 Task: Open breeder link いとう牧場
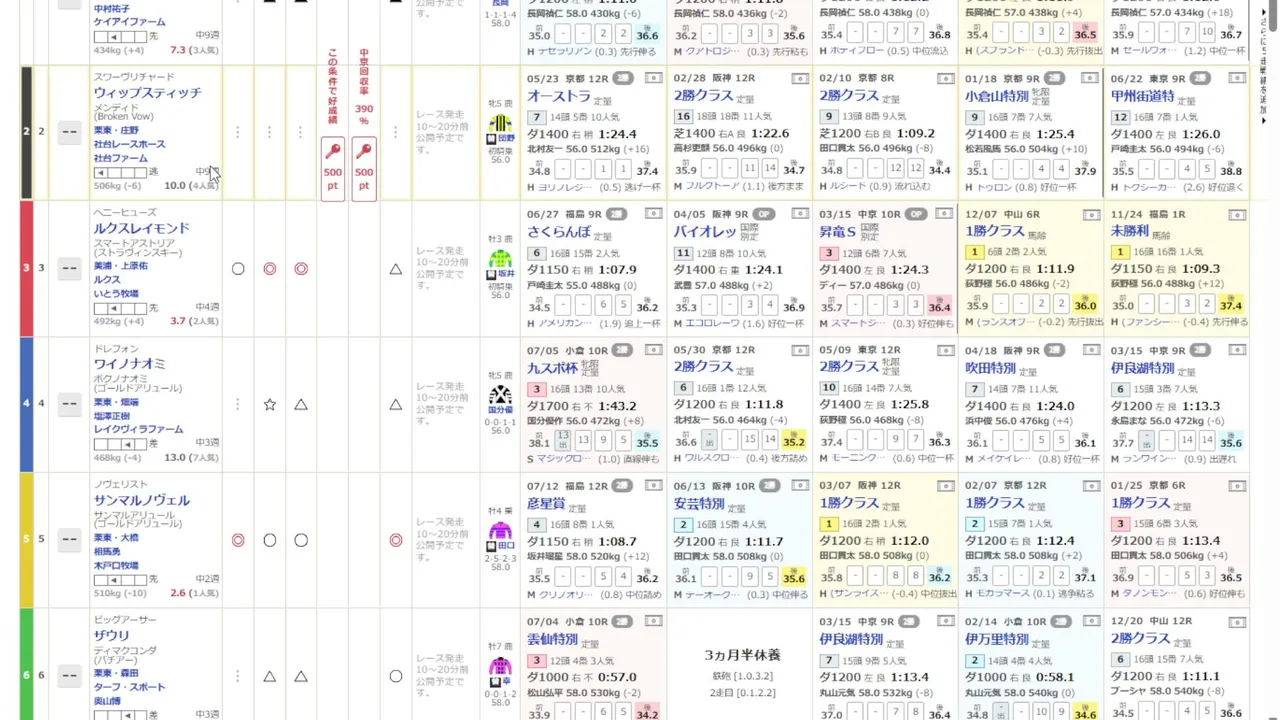click(x=116, y=294)
